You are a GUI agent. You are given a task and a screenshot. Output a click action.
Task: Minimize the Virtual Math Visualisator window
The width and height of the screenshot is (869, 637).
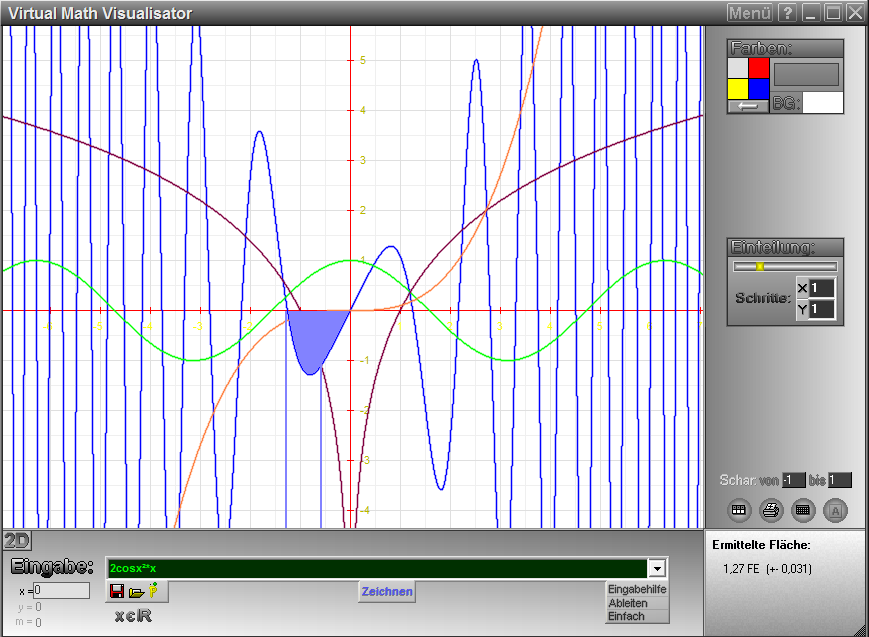point(811,12)
